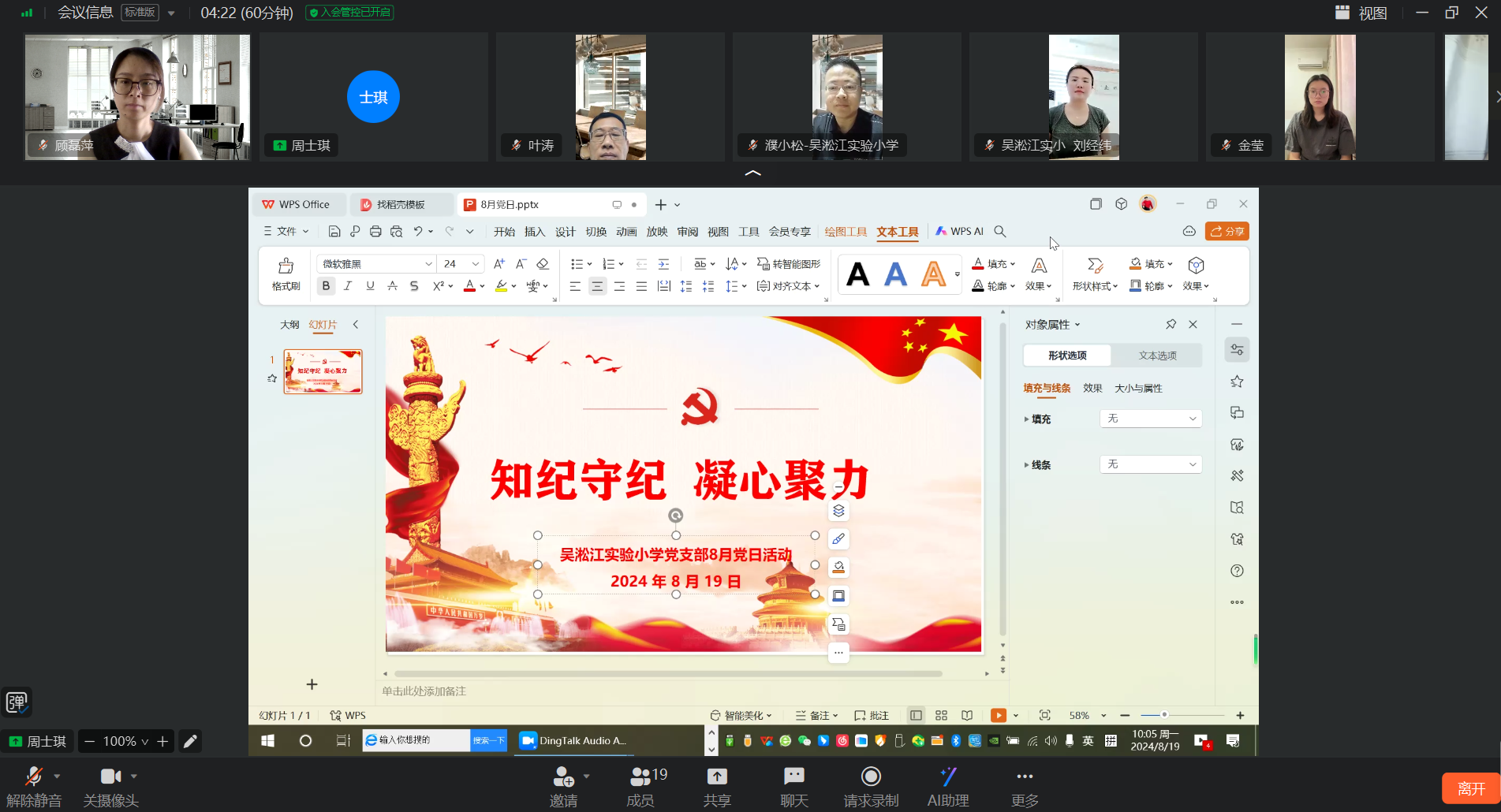The width and height of the screenshot is (1501, 812).
Task: Click the WPS AI toolbar icon
Action: (x=959, y=231)
